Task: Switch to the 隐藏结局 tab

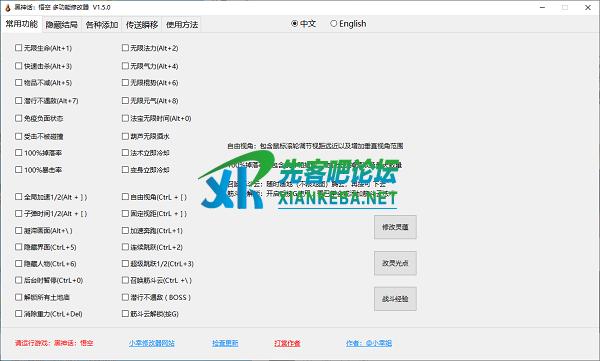Action: (x=61, y=25)
